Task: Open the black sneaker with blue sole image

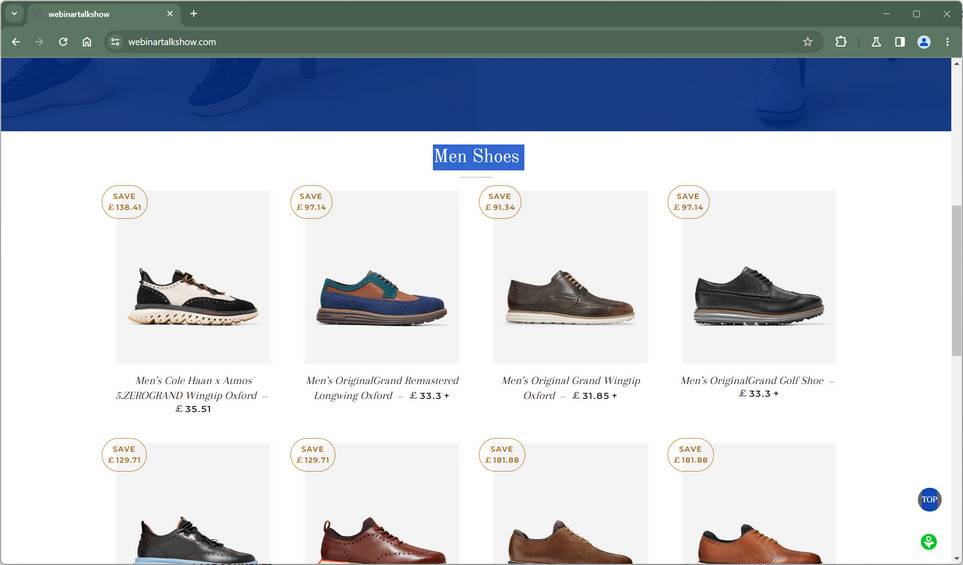Action: pos(193,504)
